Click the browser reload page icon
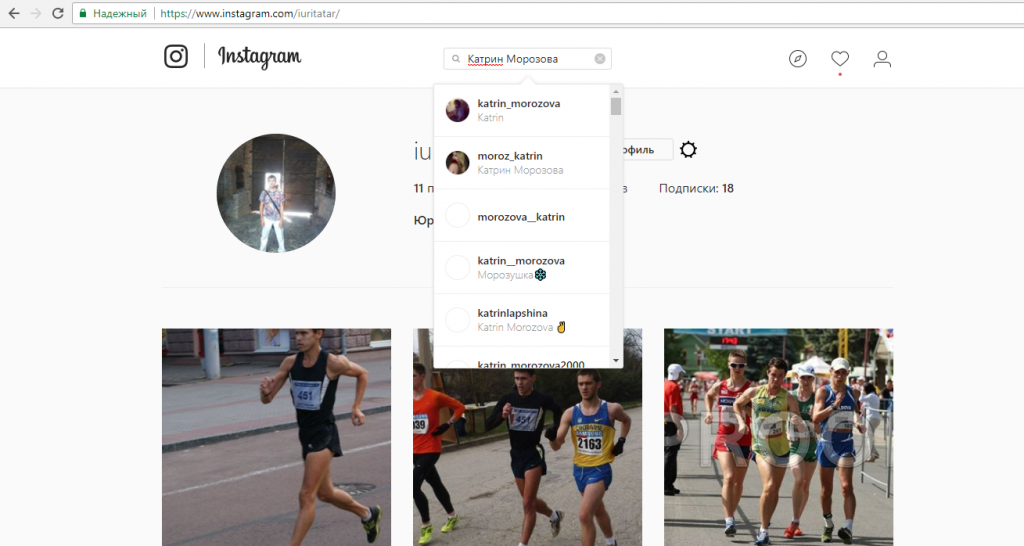 coord(58,14)
